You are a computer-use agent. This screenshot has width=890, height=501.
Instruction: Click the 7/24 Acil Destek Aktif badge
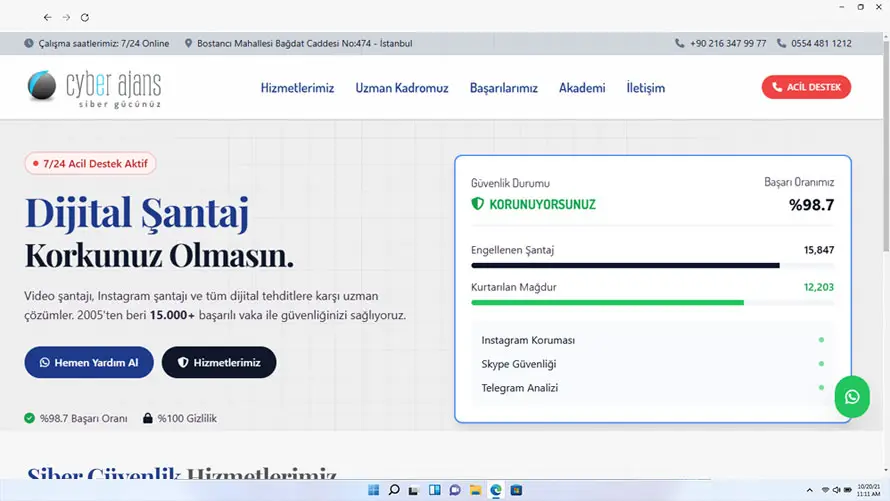point(90,163)
